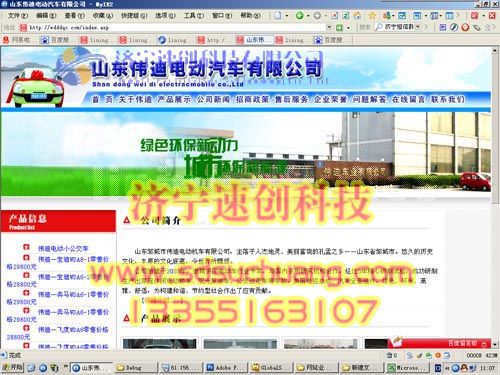The width and height of the screenshot is (500, 375).
Task: Click the address bar URL field
Action: [x=173, y=27]
